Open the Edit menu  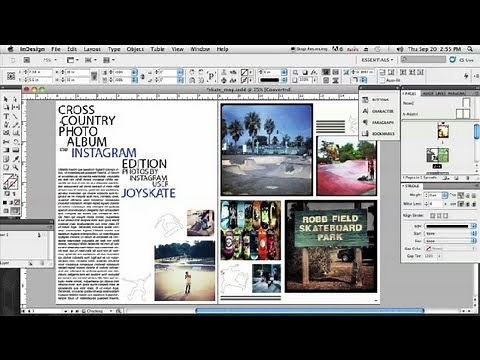[72, 49]
